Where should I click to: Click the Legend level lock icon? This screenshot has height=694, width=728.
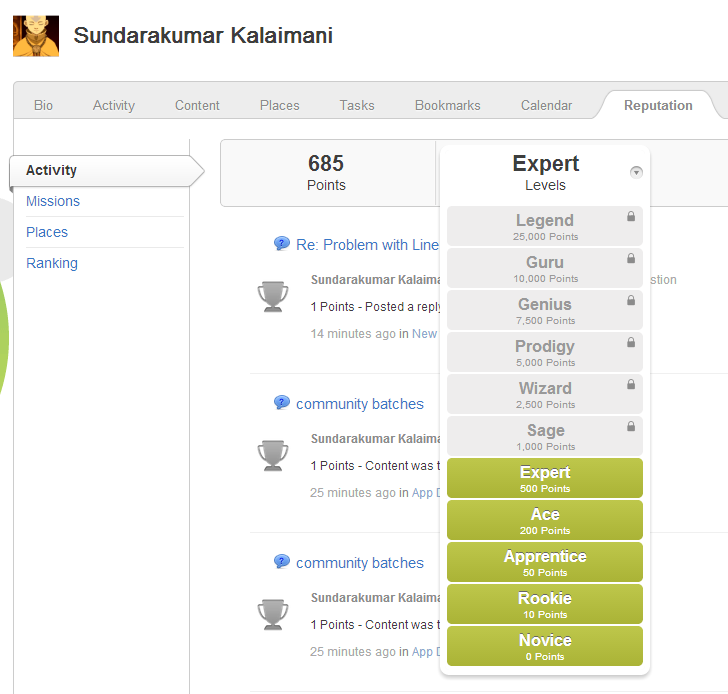tap(631, 216)
